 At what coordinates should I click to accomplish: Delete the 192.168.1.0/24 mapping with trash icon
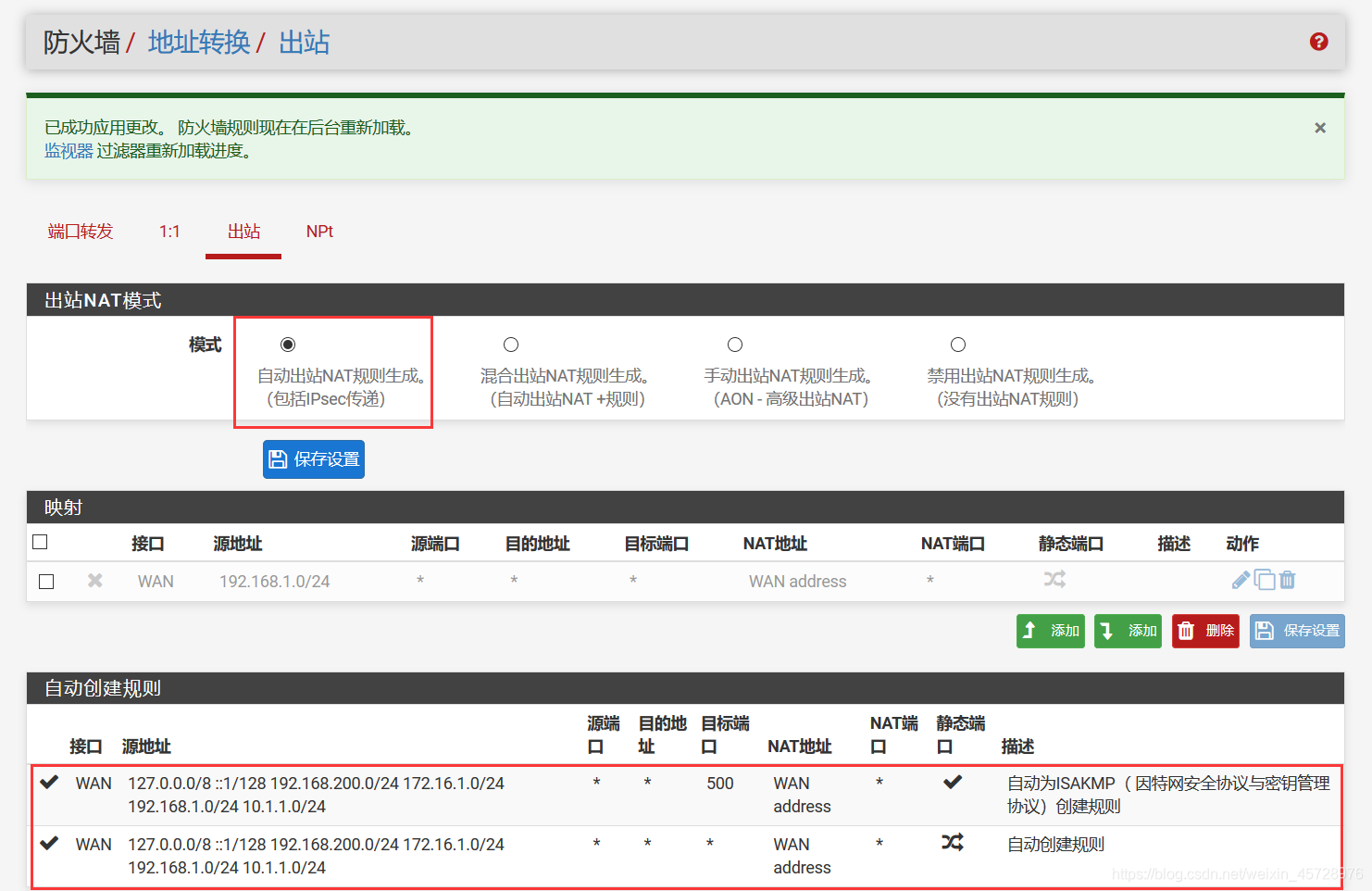[1288, 580]
